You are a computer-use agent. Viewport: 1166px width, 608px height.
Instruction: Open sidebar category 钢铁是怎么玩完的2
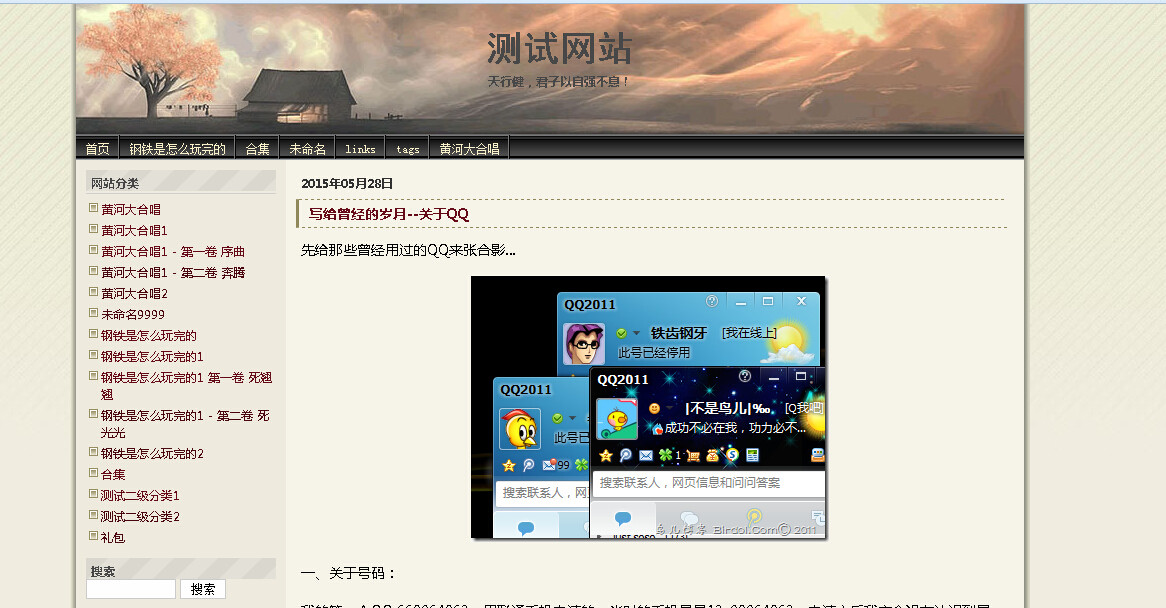click(x=152, y=453)
